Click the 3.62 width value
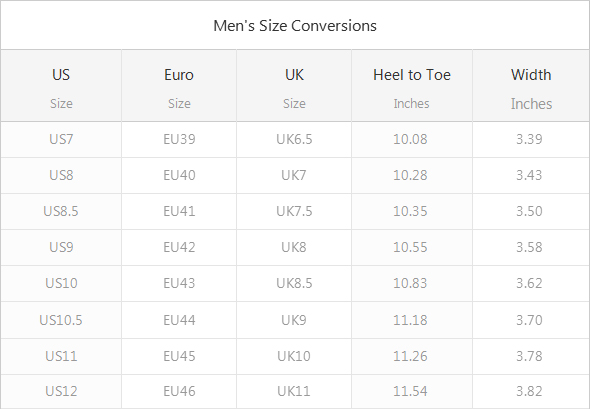The width and height of the screenshot is (590, 409). pyautogui.click(x=529, y=283)
